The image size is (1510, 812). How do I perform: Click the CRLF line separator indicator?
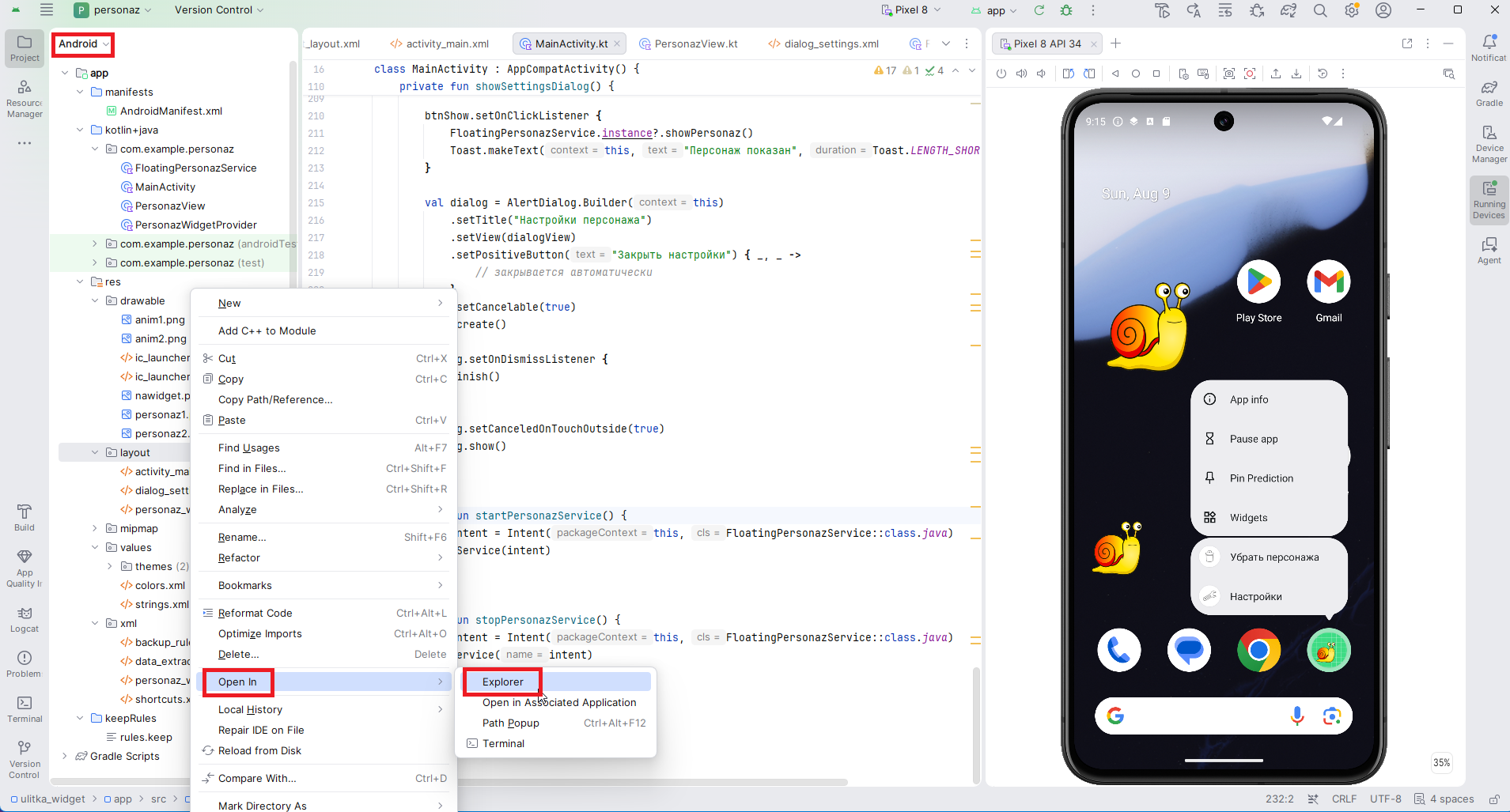pyautogui.click(x=1344, y=799)
